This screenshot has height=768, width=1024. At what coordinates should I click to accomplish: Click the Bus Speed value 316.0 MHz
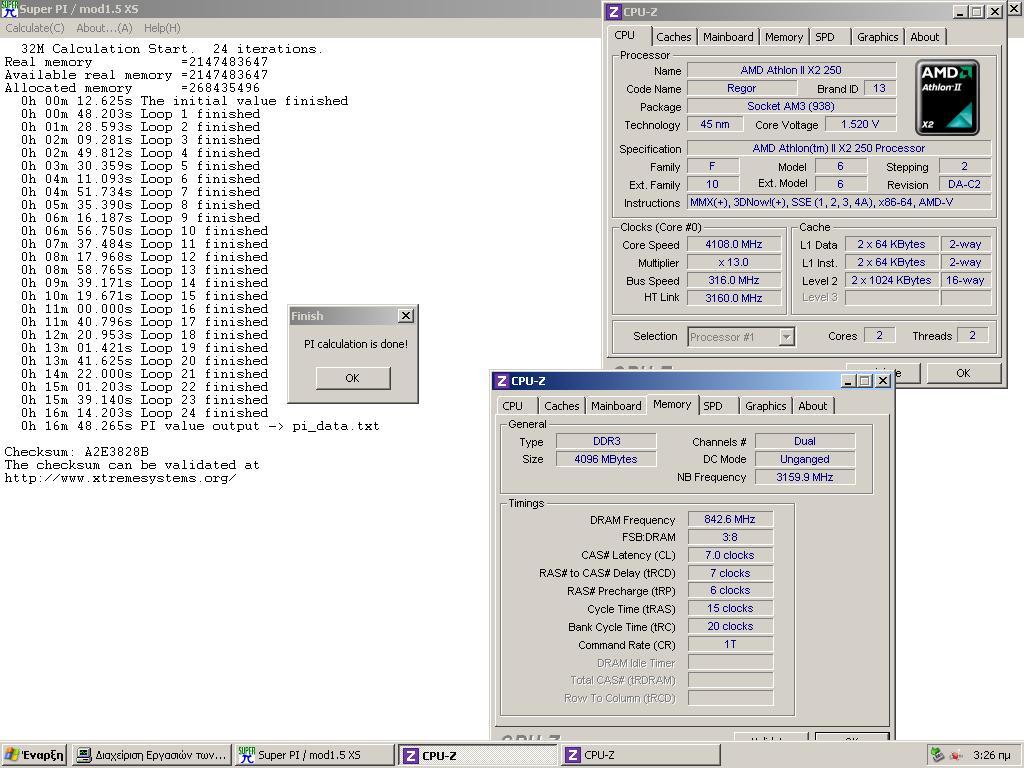734,280
